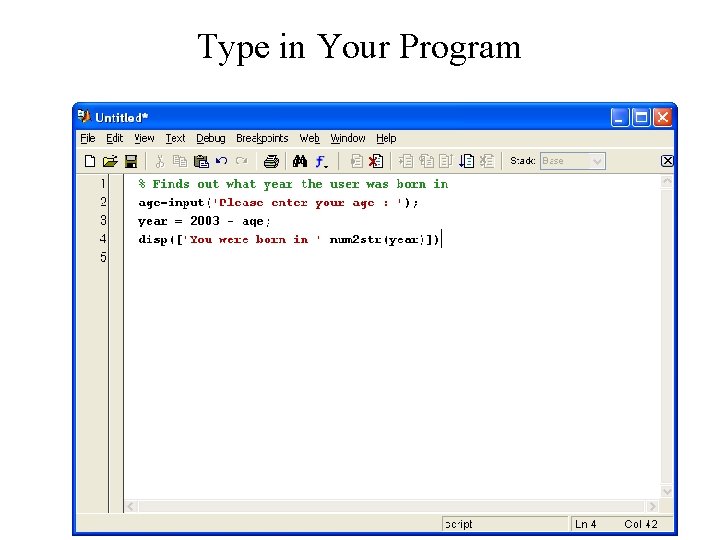
Task: Print the script with the printer icon
Action: pyautogui.click(x=271, y=161)
